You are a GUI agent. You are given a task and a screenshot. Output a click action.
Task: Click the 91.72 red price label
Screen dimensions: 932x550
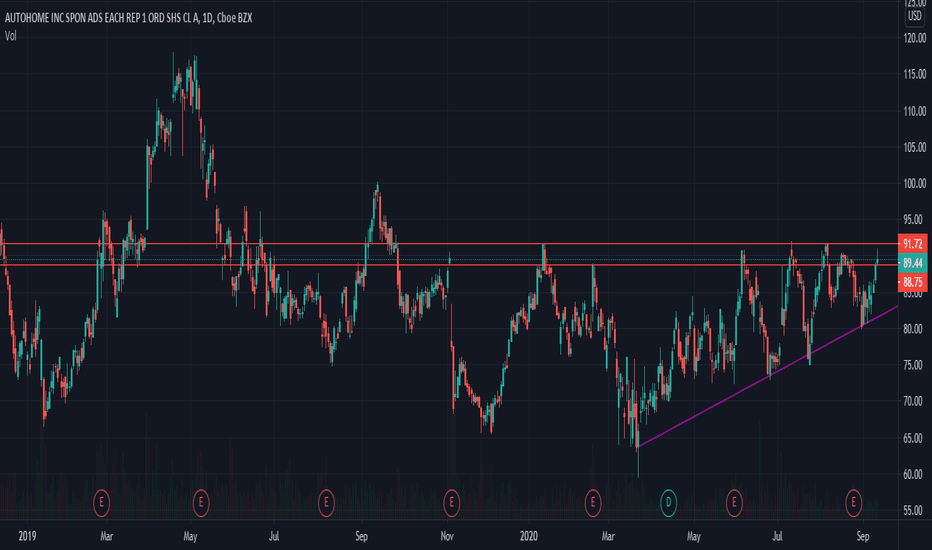pyautogui.click(x=912, y=244)
